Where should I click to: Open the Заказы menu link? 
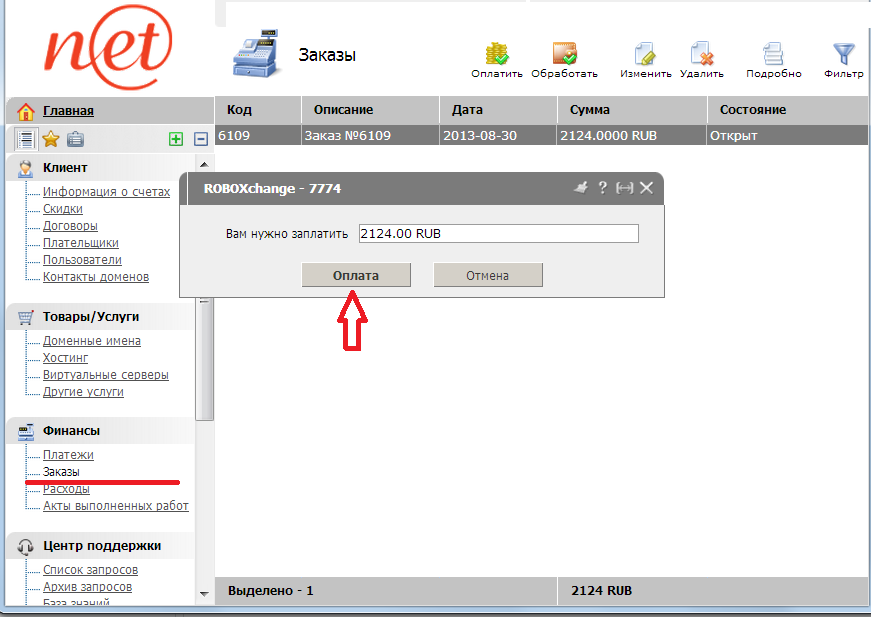click(x=61, y=472)
